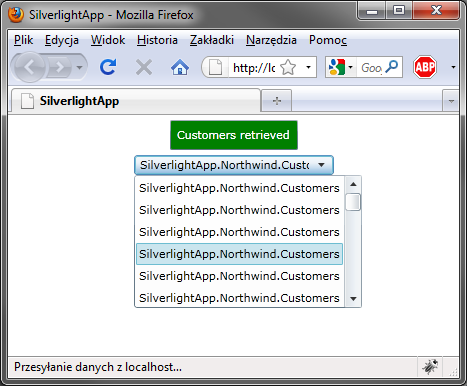The image size is (467, 386).
Task: Click the Stop loading X icon
Action: pyautogui.click(x=144, y=68)
